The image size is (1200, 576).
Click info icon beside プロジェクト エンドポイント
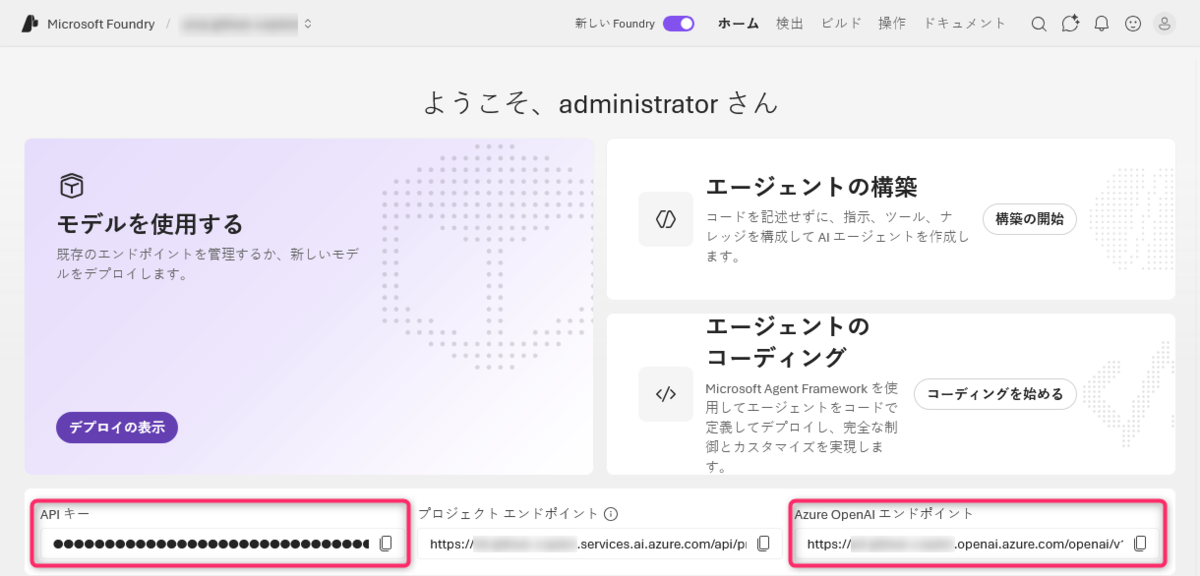(x=610, y=514)
